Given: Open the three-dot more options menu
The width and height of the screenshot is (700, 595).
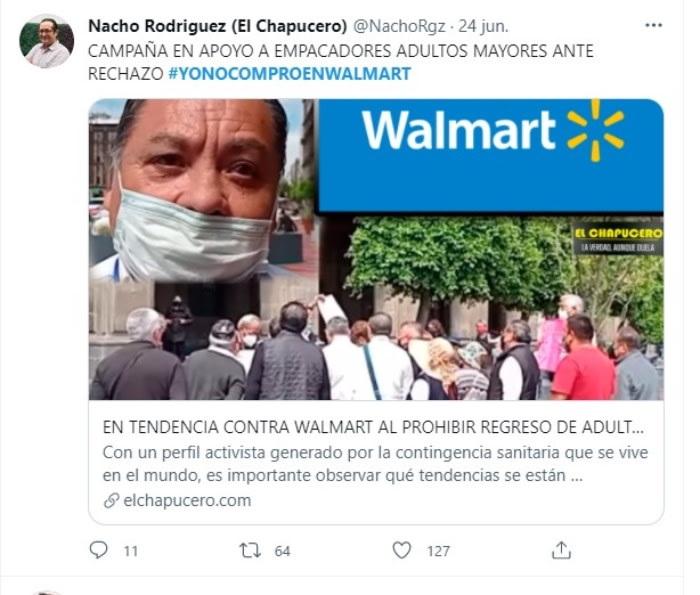Looking at the screenshot, I should pyautogui.click(x=654, y=25).
